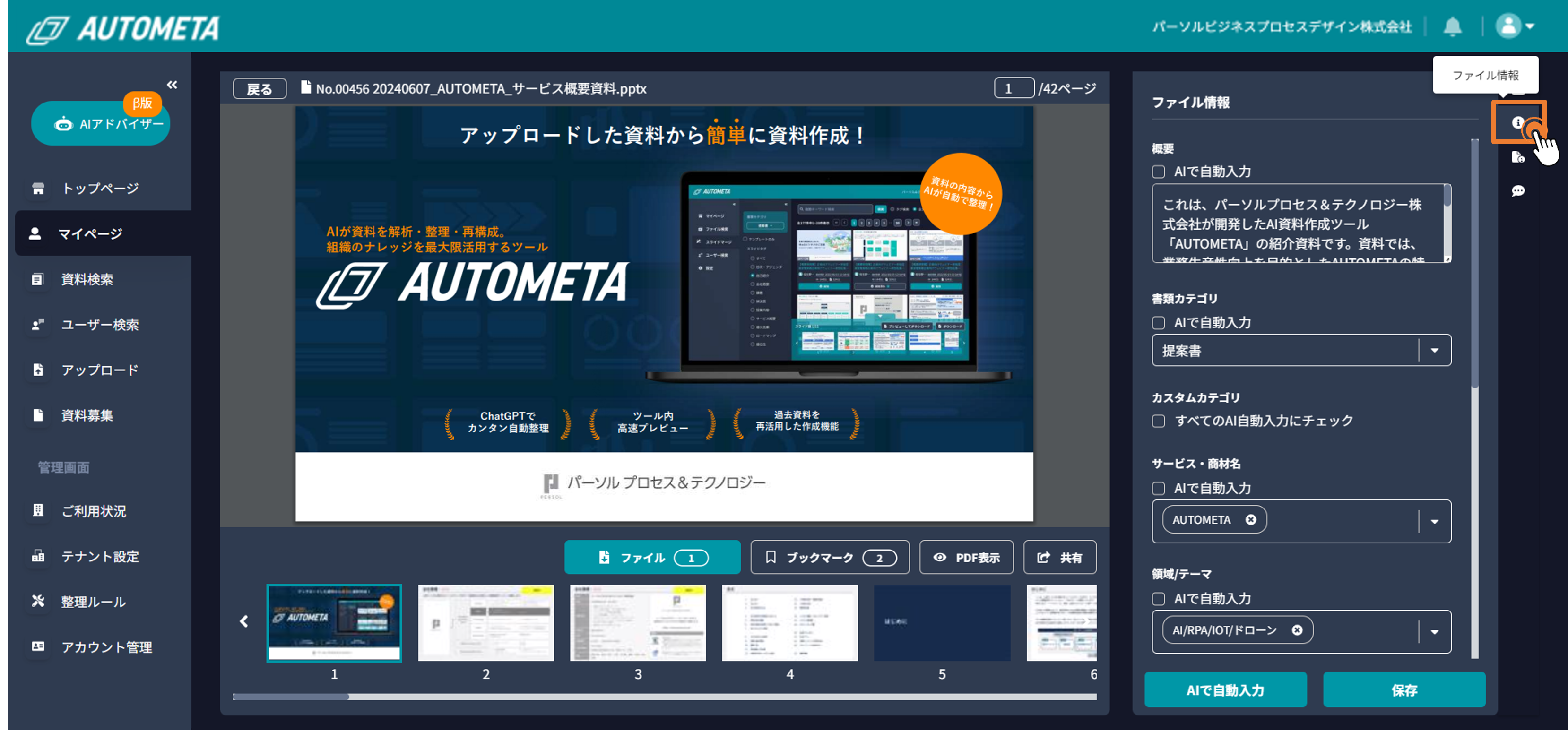1568x732 pixels.
Task: Open the AIアドバイザー β版 button
Action: 100,123
